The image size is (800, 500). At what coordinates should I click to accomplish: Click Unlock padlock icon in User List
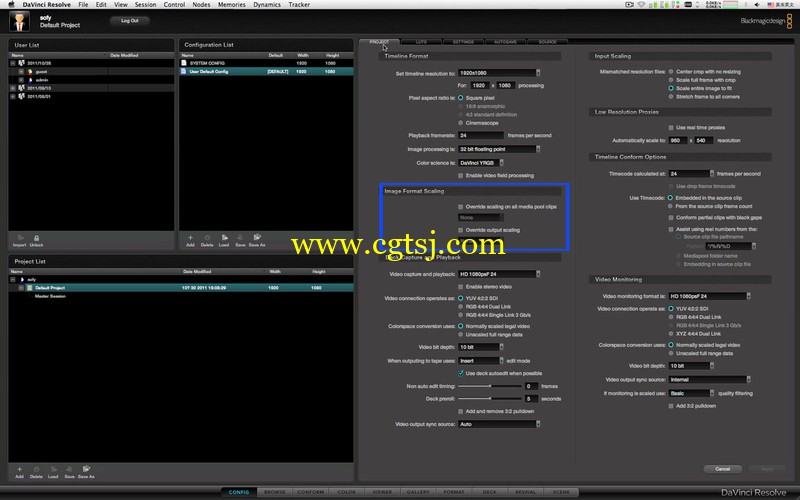point(36,238)
